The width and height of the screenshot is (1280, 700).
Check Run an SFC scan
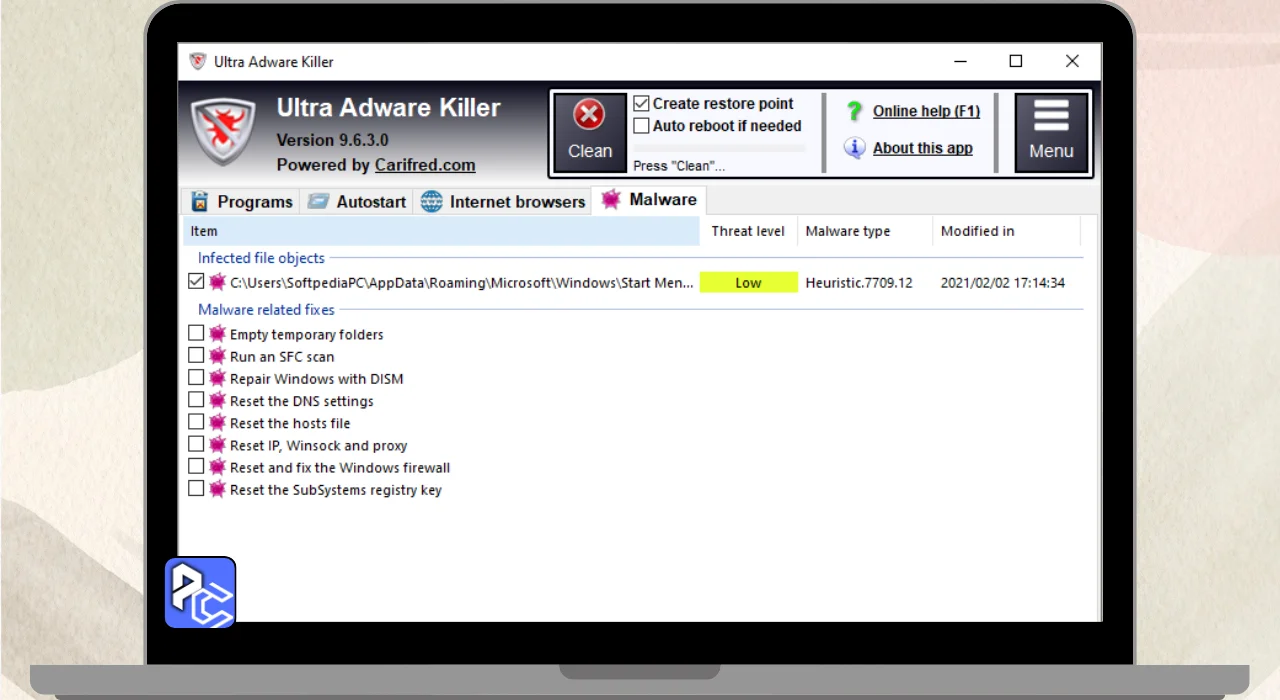pyautogui.click(x=196, y=355)
